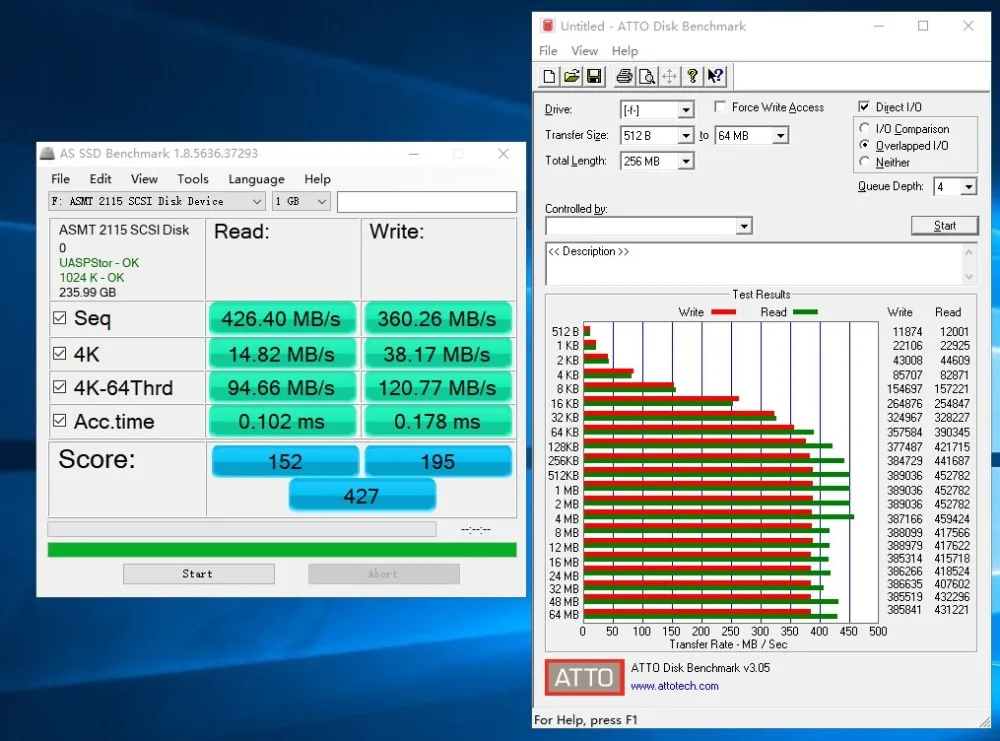
Task: Click the 4K read value 14.82 MB/s
Action: click(281, 354)
